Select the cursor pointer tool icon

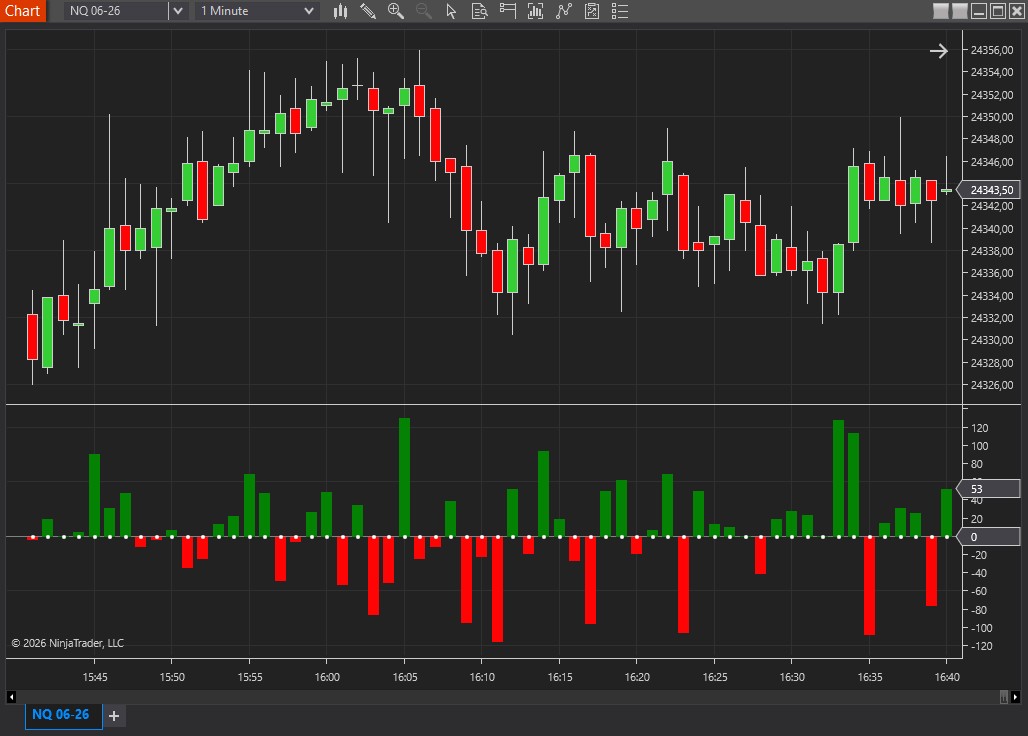[x=451, y=11]
